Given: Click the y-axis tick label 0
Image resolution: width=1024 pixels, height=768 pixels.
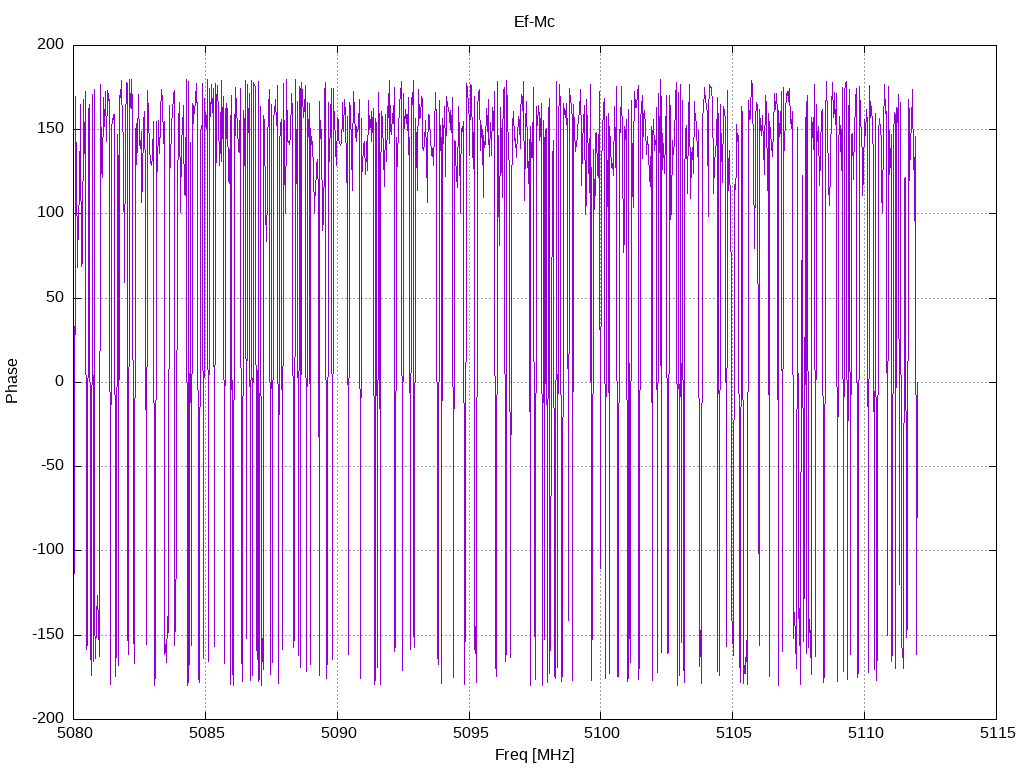Looking at the screenshot, I should tap(60, 381).
